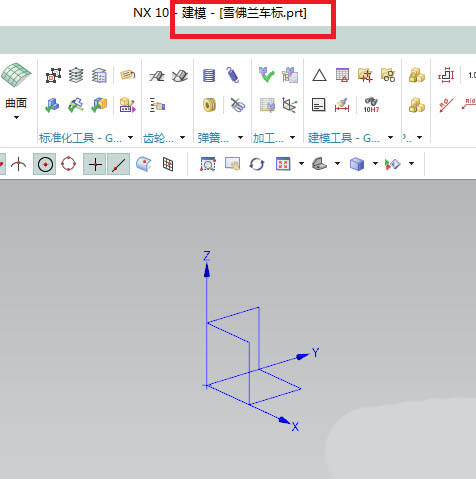Toggle arc center snap point
Viewport: 476px width, 479px height.
tap(45, 164)
